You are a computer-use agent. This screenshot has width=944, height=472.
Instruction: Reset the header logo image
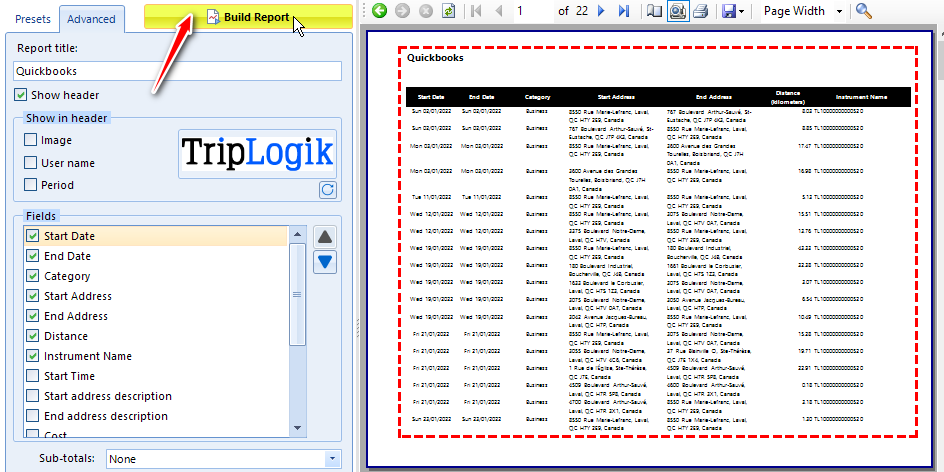tap(328, 190)
